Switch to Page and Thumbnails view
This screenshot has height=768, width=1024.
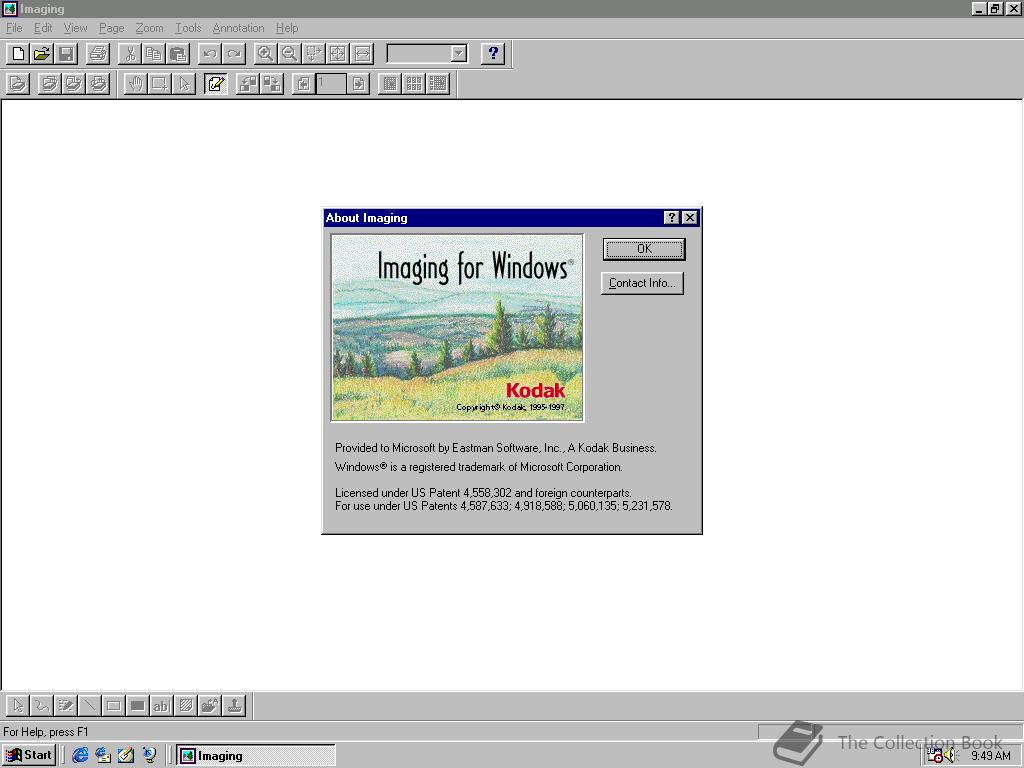pos(438,84)
